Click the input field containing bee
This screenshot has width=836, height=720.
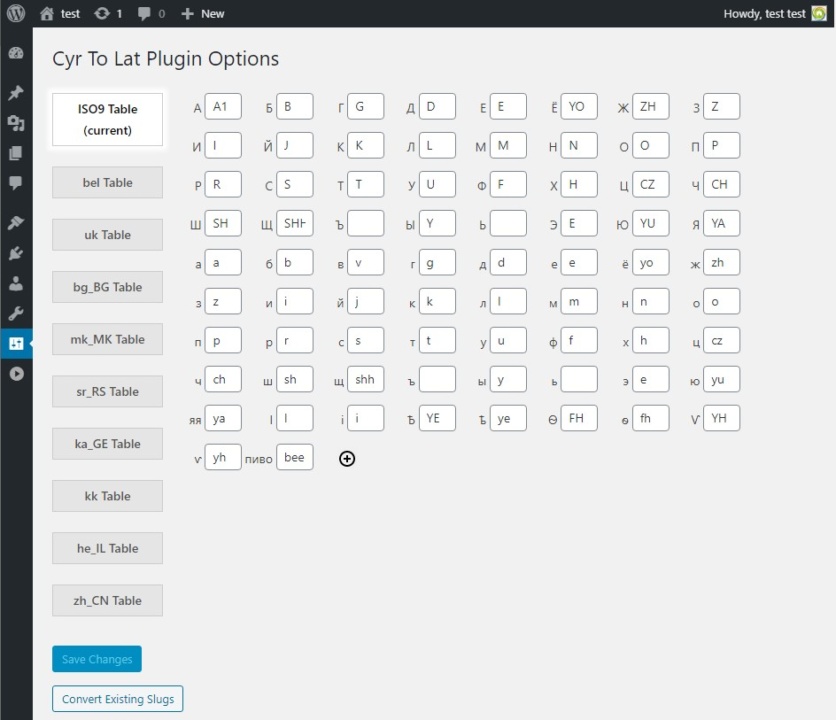[295, 457]
